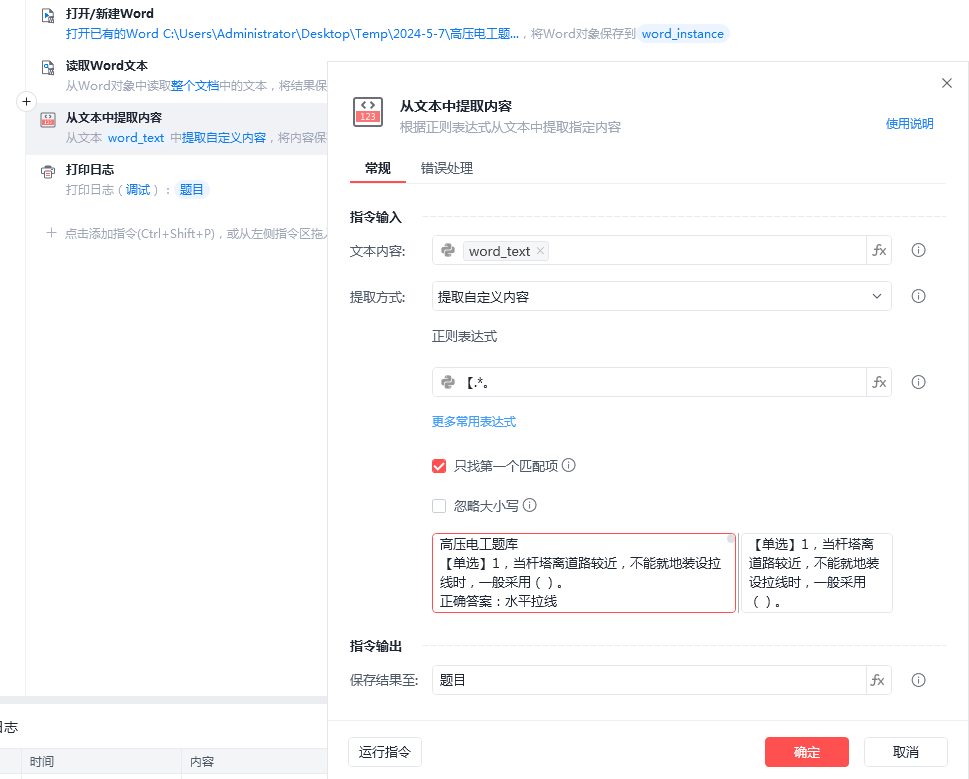Click help icon beside 只找第一个匹配项

[569, 465]
